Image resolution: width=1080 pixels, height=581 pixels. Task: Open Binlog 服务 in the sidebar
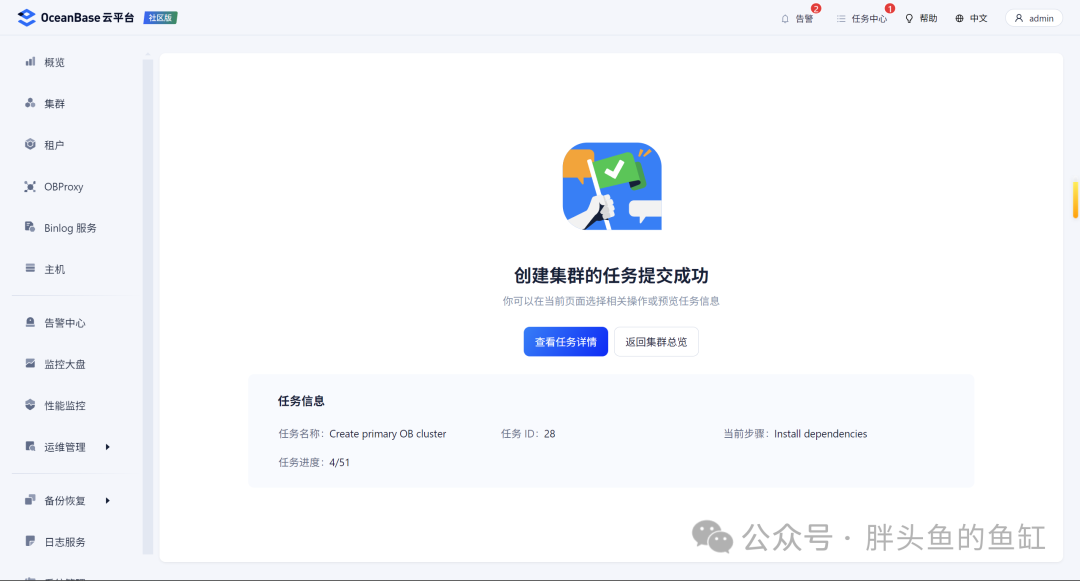tap(70, 228)
